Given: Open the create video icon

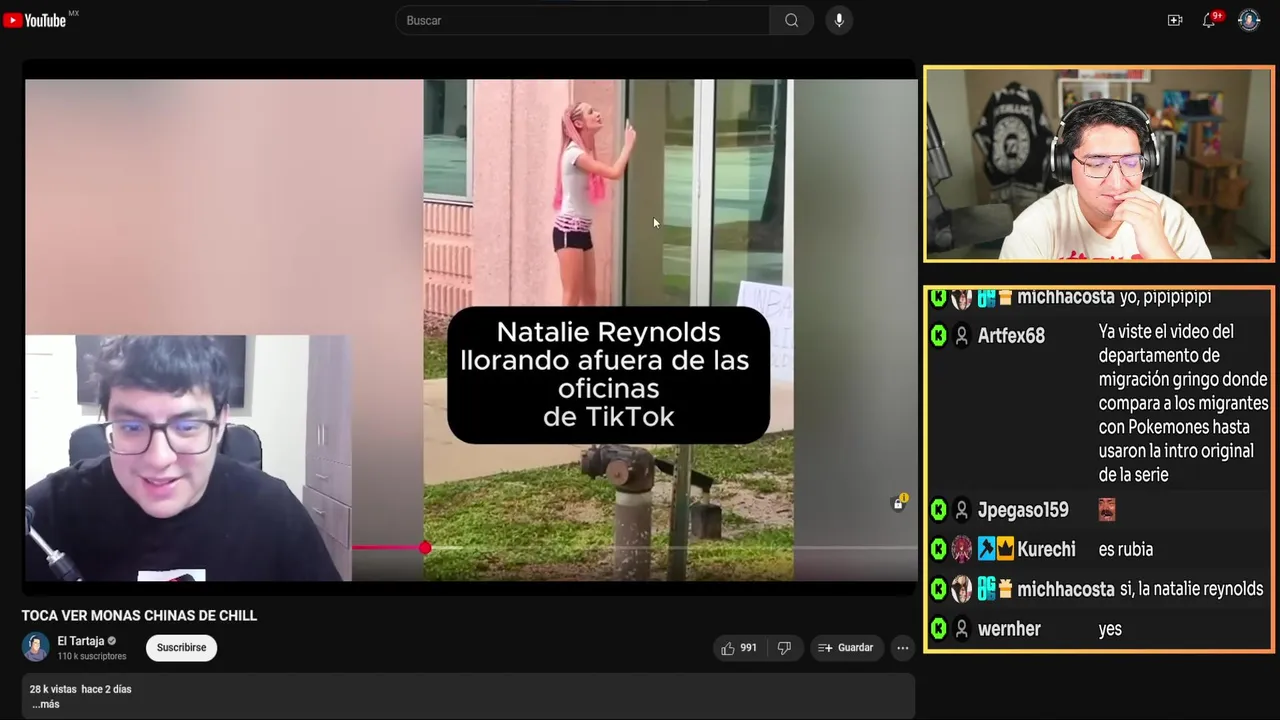Looking at the screenshot, I should pyautogui.click(x=1175, y=20).
